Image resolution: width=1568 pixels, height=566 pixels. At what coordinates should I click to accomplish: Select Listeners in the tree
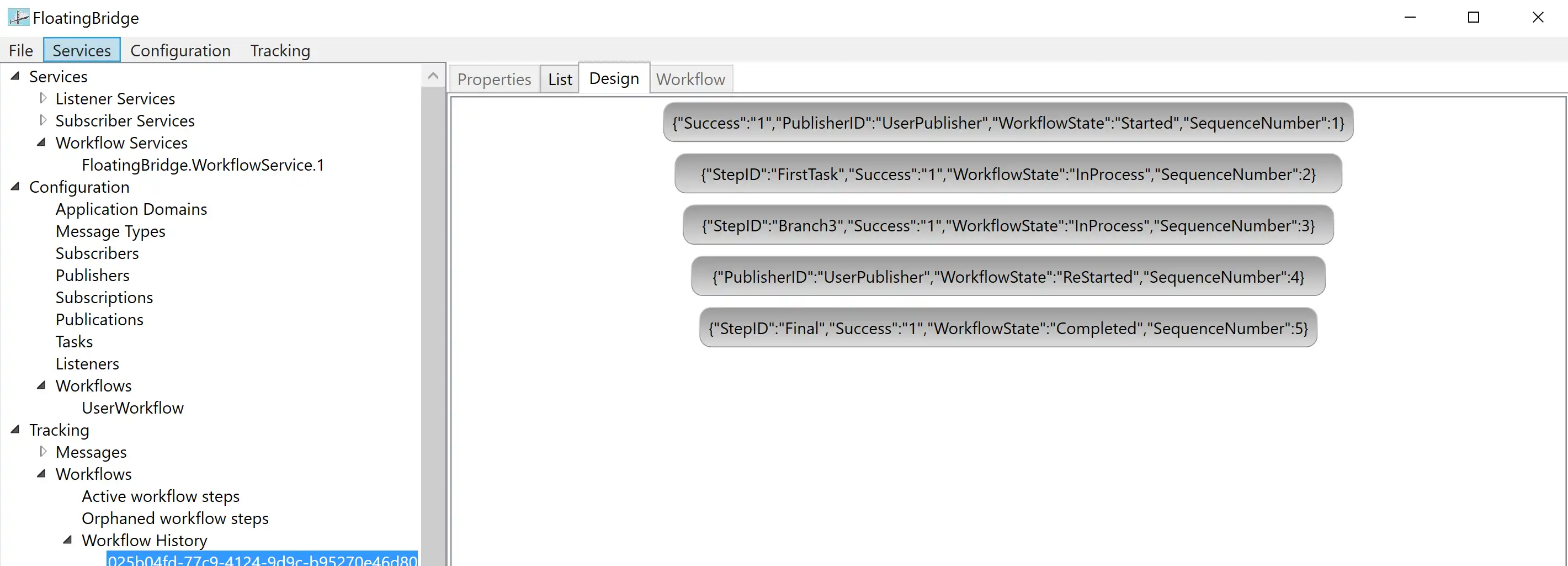pyautogui.click(x=87, y=364)
